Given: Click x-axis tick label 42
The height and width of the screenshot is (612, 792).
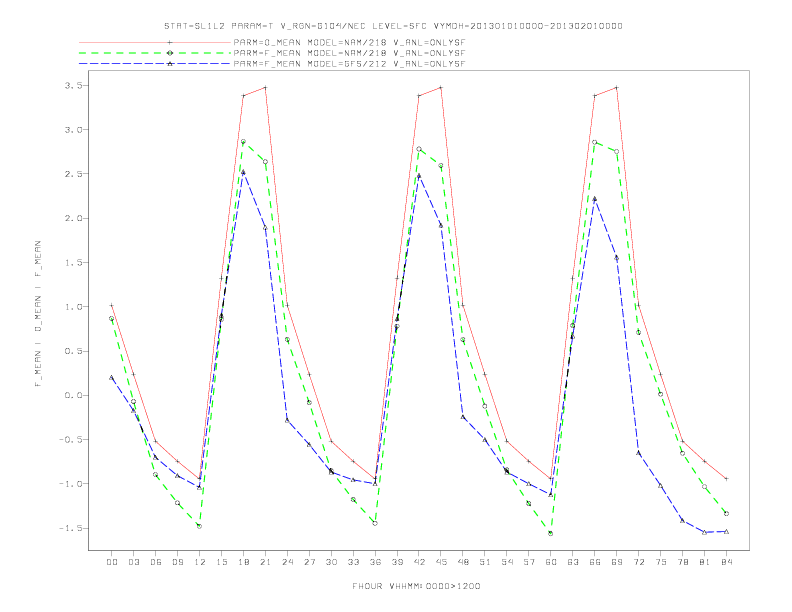Looking at the screenshot, I should click(x=419, y=562).
